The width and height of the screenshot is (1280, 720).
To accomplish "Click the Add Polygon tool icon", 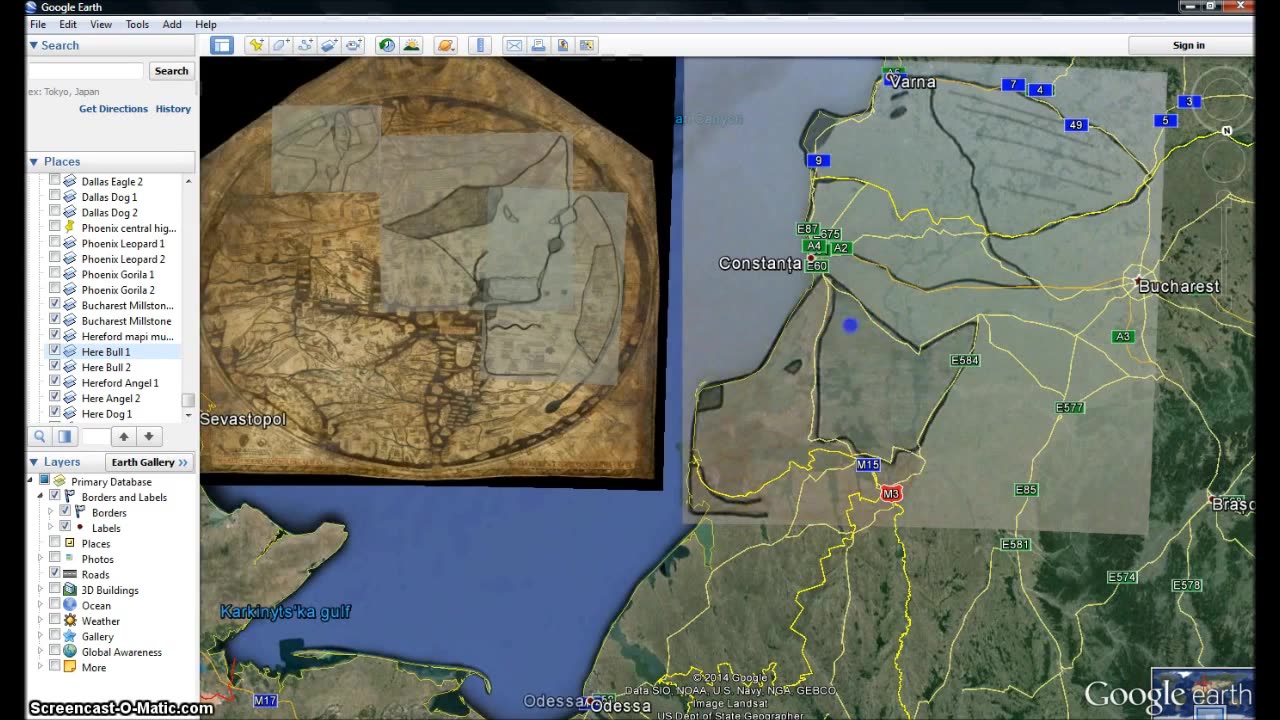I will [281, 45].
